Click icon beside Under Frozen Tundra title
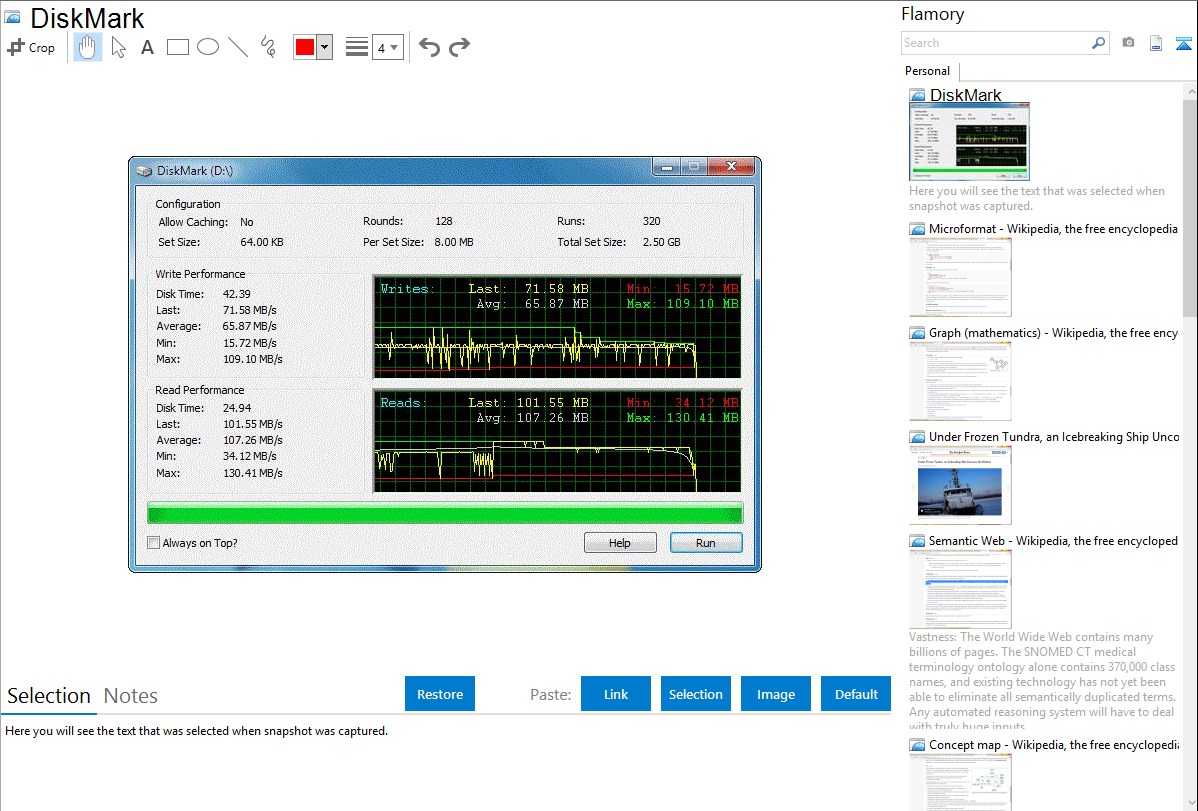The width and height of the screenshot is (1198, 811). pos(917,437)
